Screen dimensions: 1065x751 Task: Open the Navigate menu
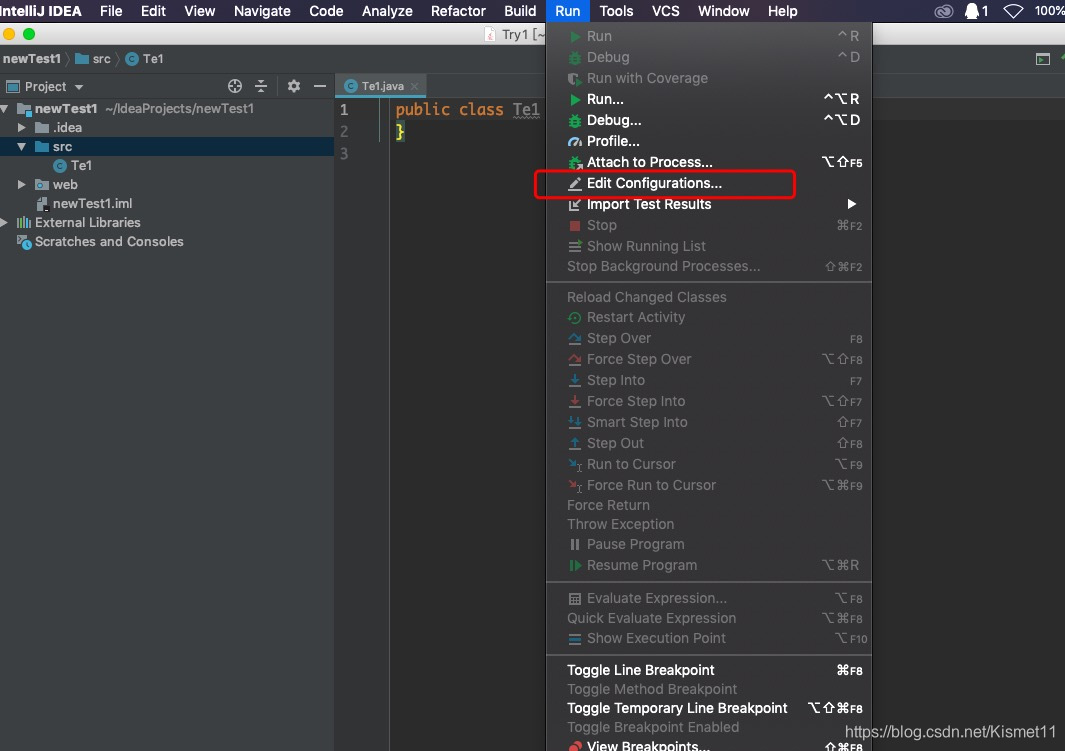coord(262,11)
